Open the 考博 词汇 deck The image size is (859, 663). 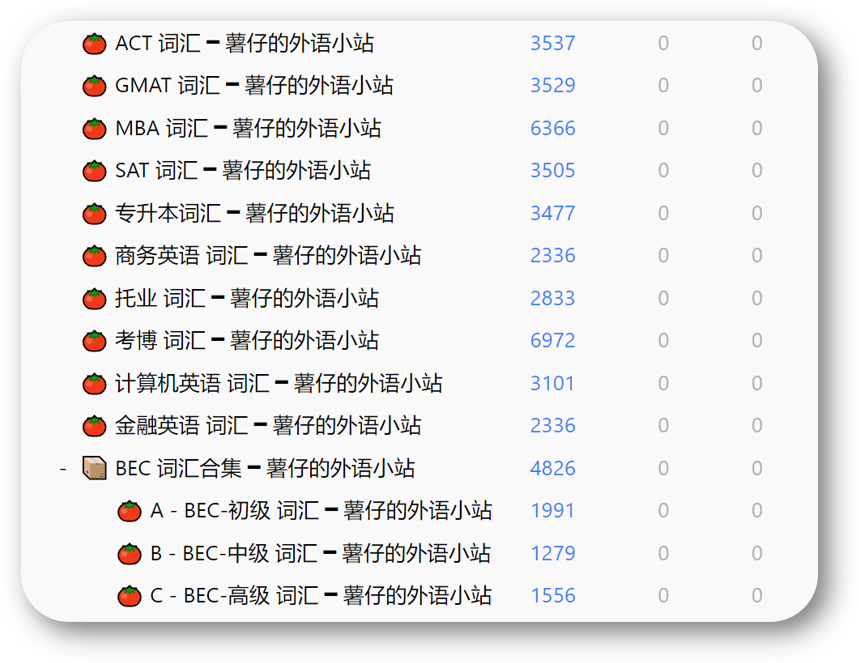pos(246,341)
